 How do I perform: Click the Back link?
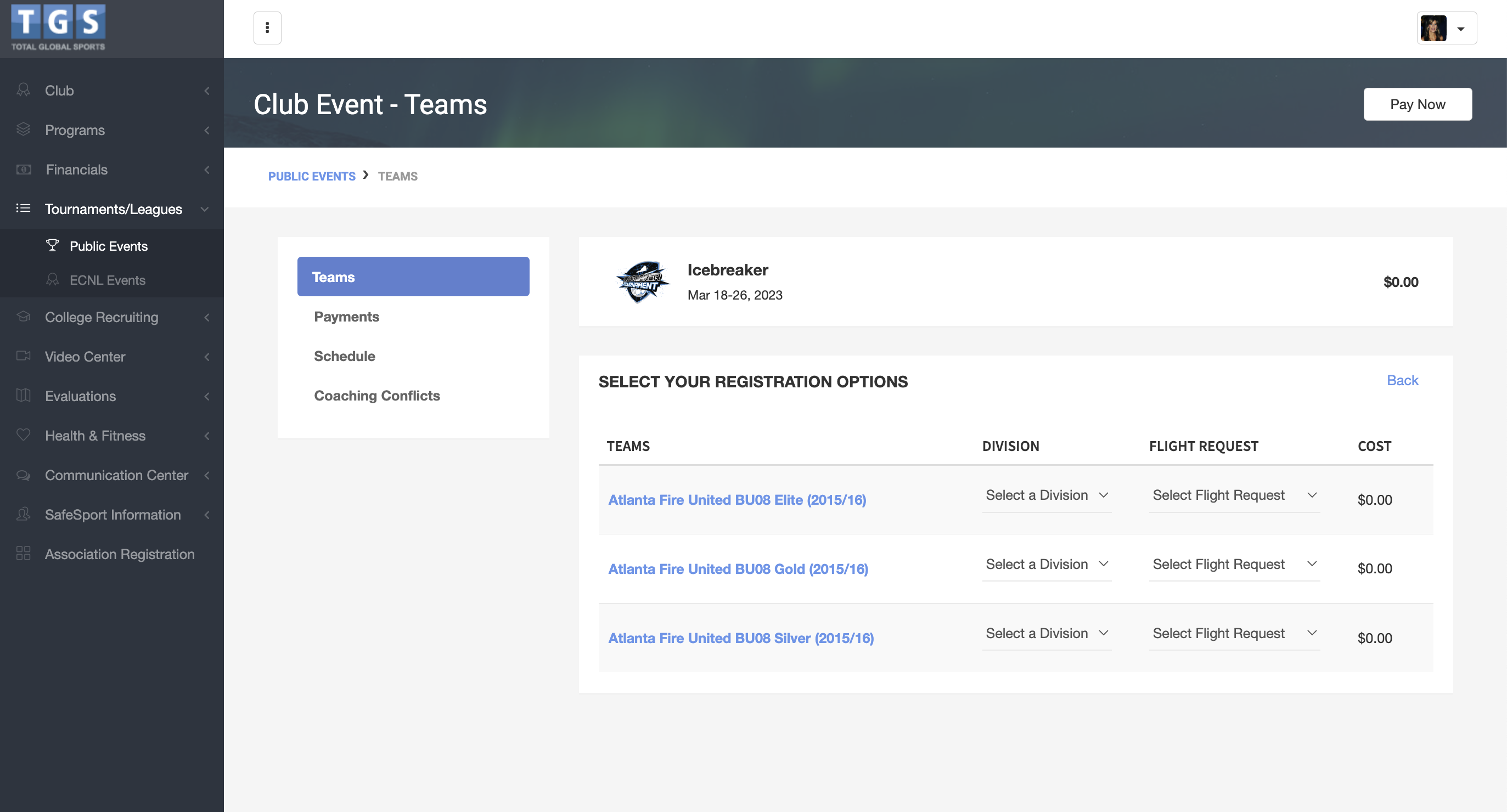[1402, 380]
